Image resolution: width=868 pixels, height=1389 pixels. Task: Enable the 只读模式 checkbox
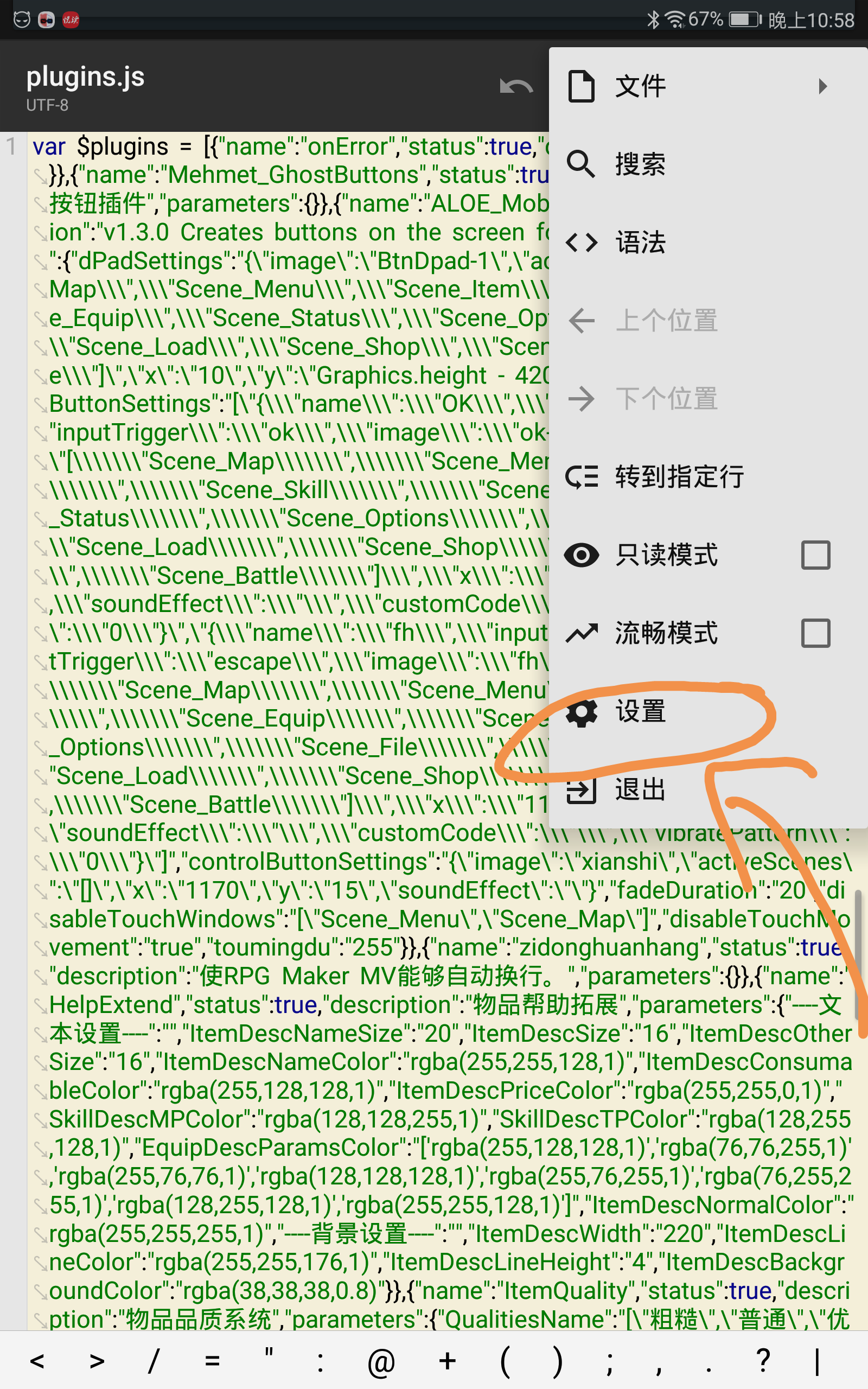tap(815, 555)
